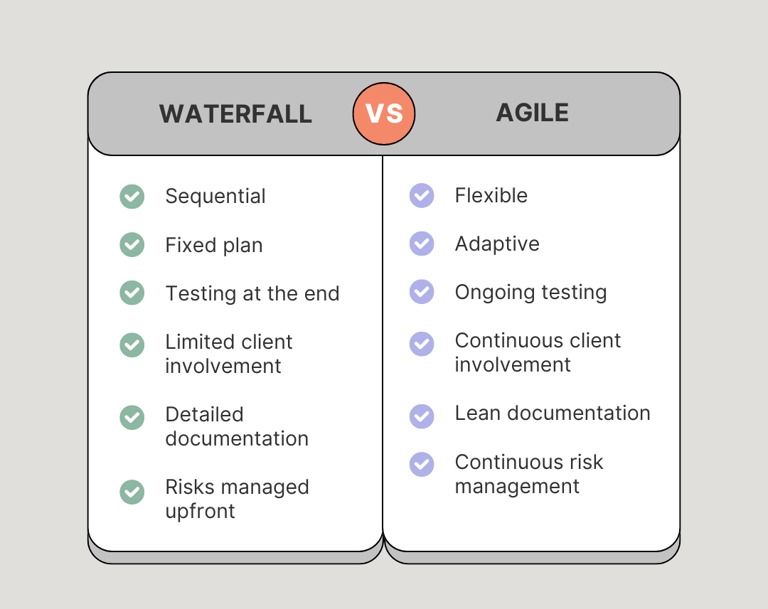Click the AGILE column heading
This screenshot has width=768, height=609.
pos(532,113)
